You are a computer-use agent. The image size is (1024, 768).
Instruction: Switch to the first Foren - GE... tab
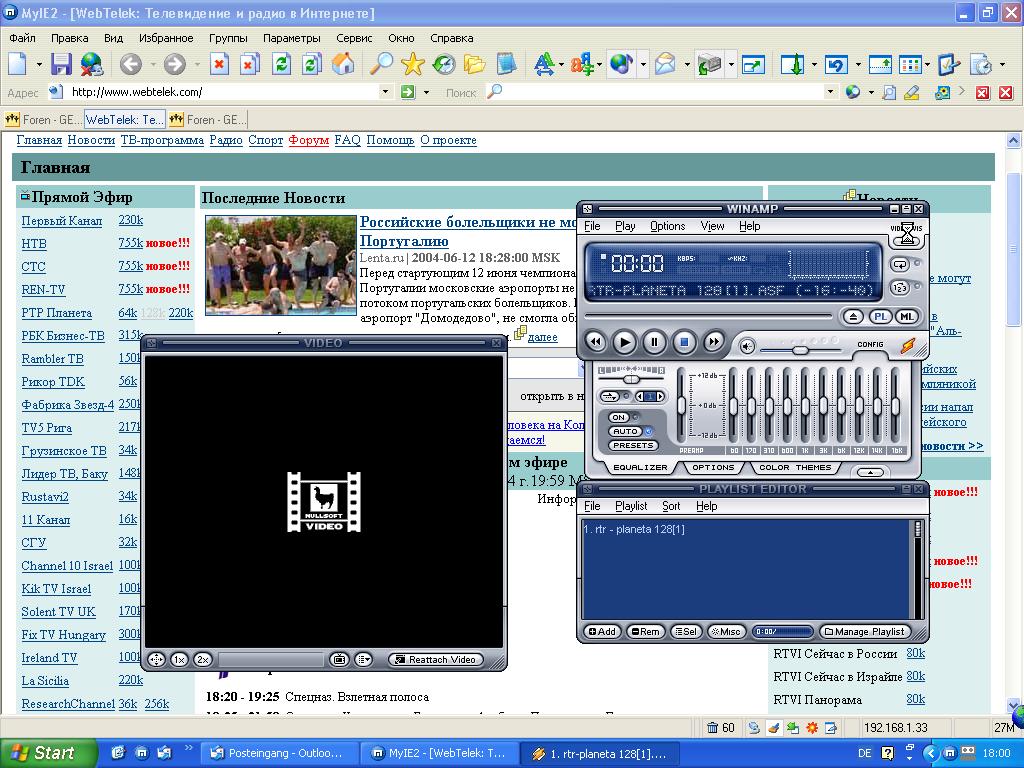point(42,120)
